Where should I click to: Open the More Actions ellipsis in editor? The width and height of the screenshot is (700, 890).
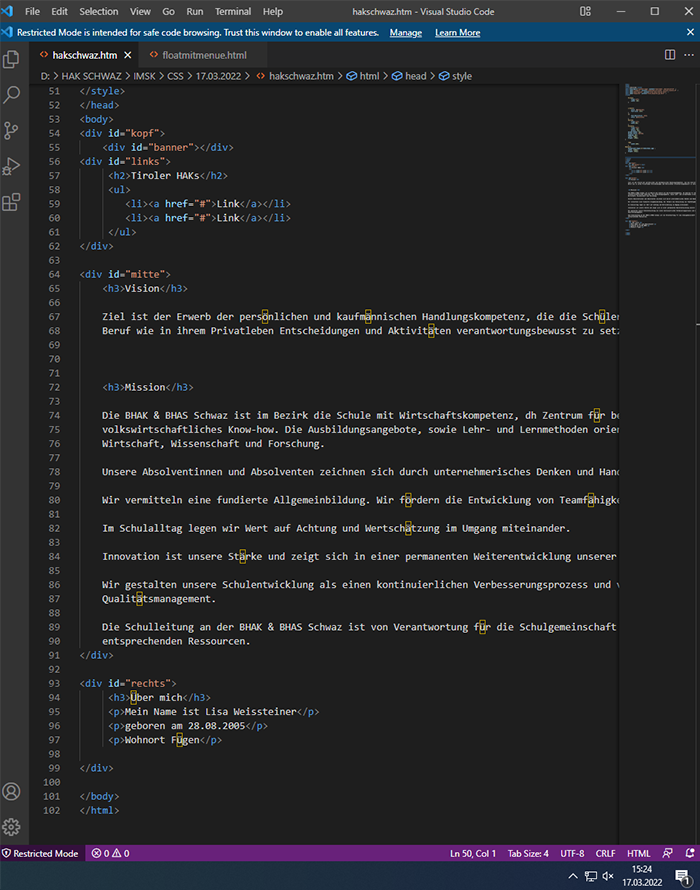687,54
